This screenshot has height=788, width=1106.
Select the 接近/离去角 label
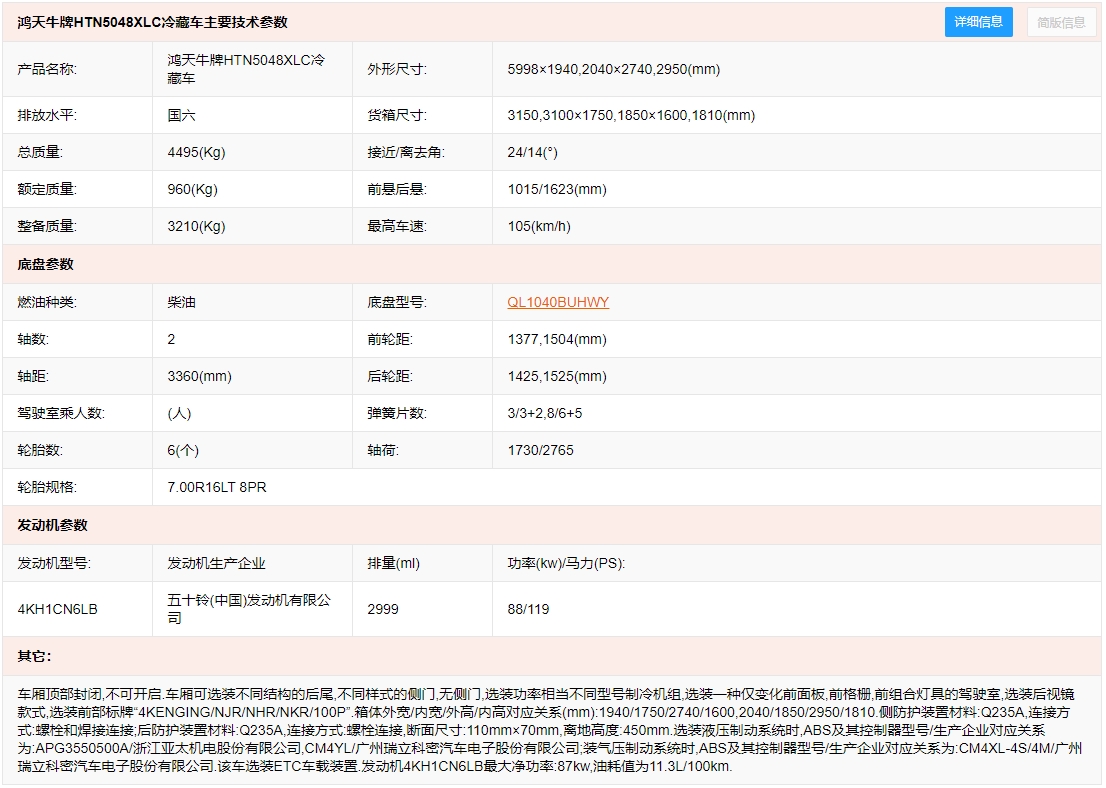tap(405, 152)
